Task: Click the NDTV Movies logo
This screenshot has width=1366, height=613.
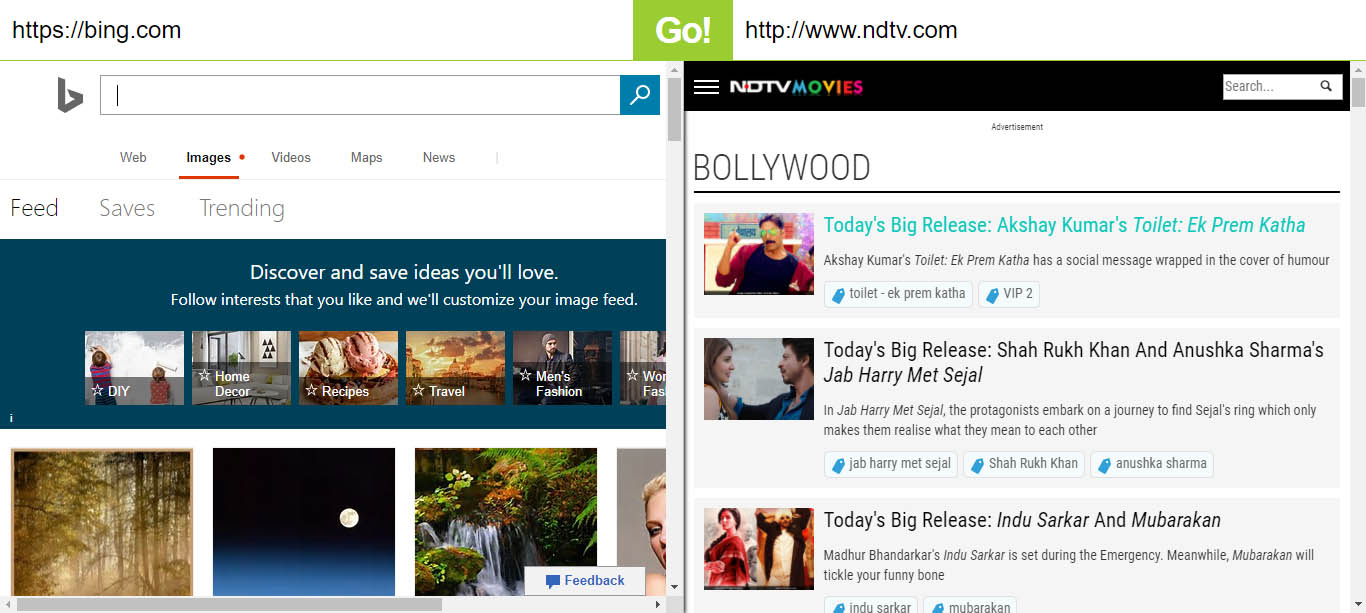Action: (795, 87)
